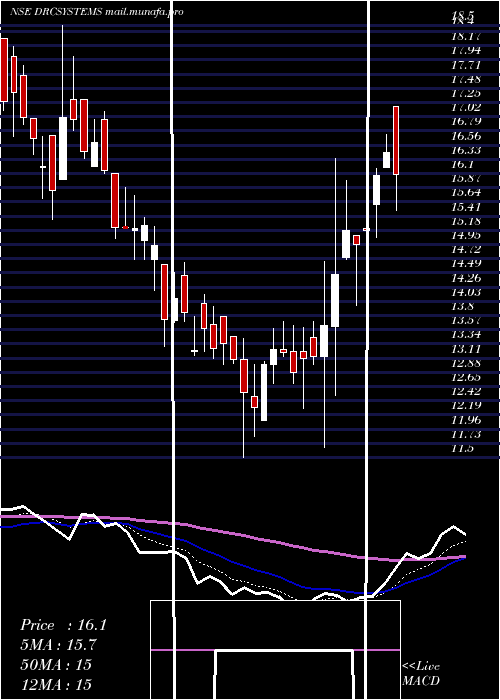Image resolution: width=500 pixels, height=700 pixels.
Task: Click the 16.33 price axis label
Action: click(466, 150)
